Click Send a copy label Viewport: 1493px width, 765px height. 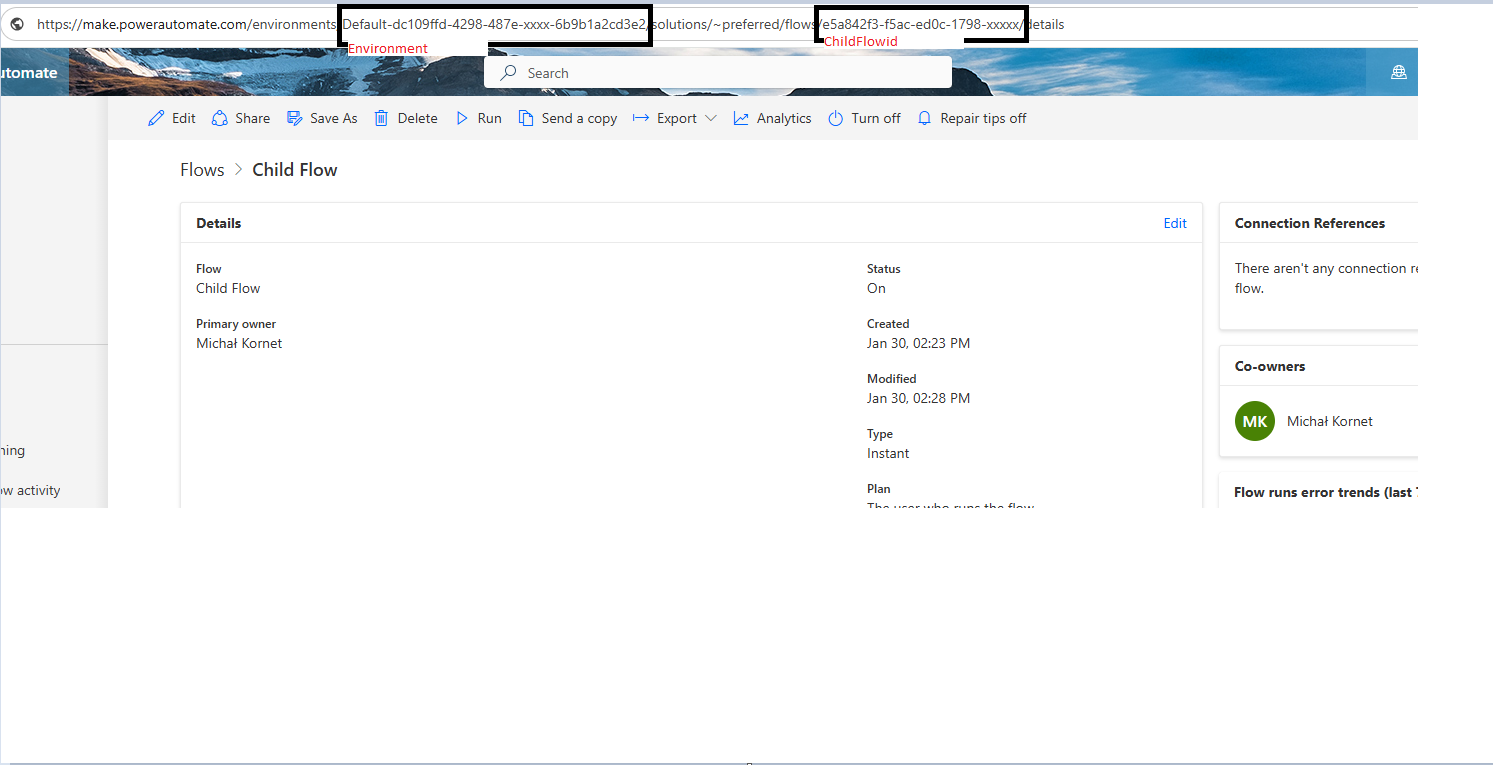pos(579,118)
